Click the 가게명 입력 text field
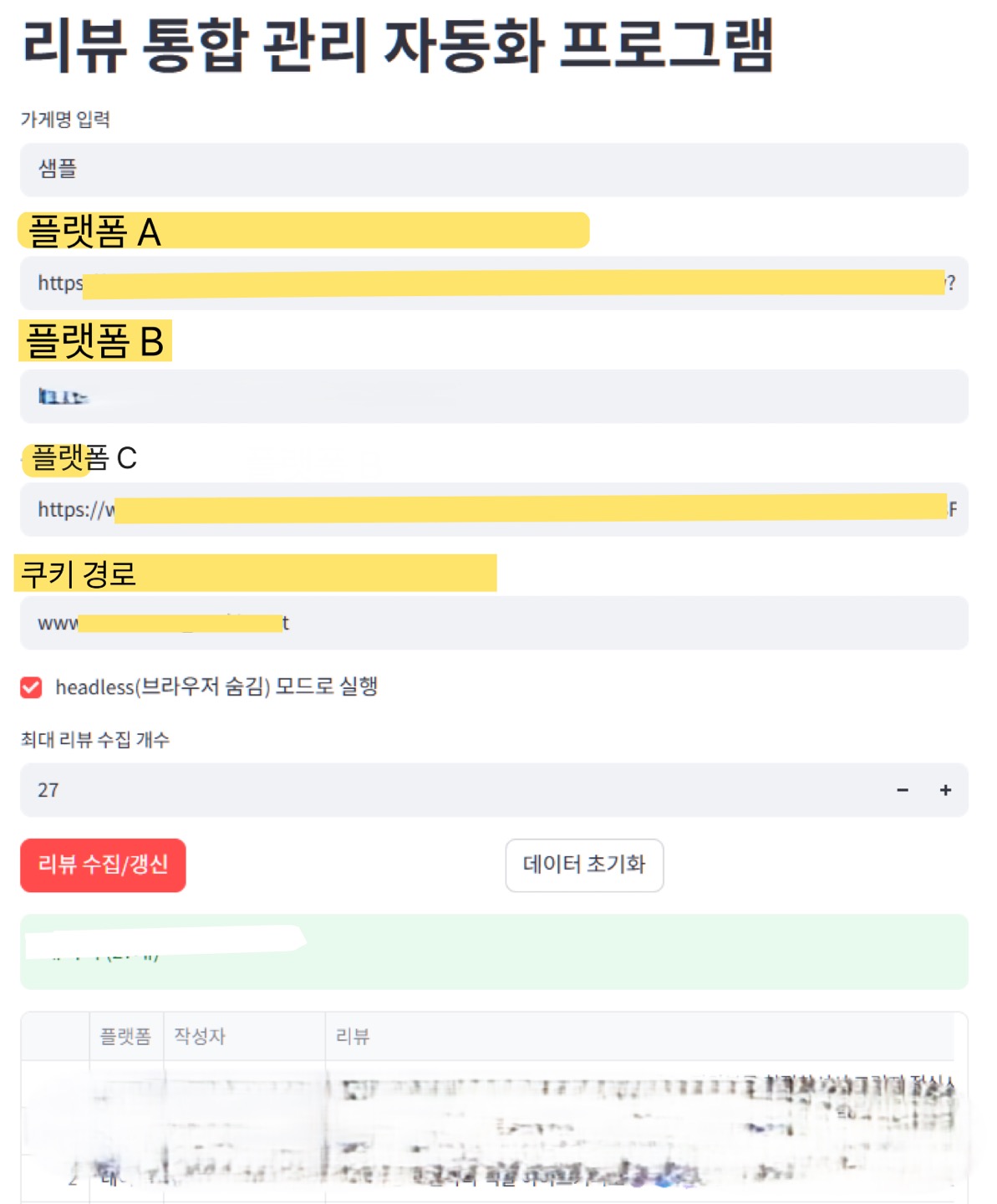The image size is (997, 1204). click(x=493, y=170)
